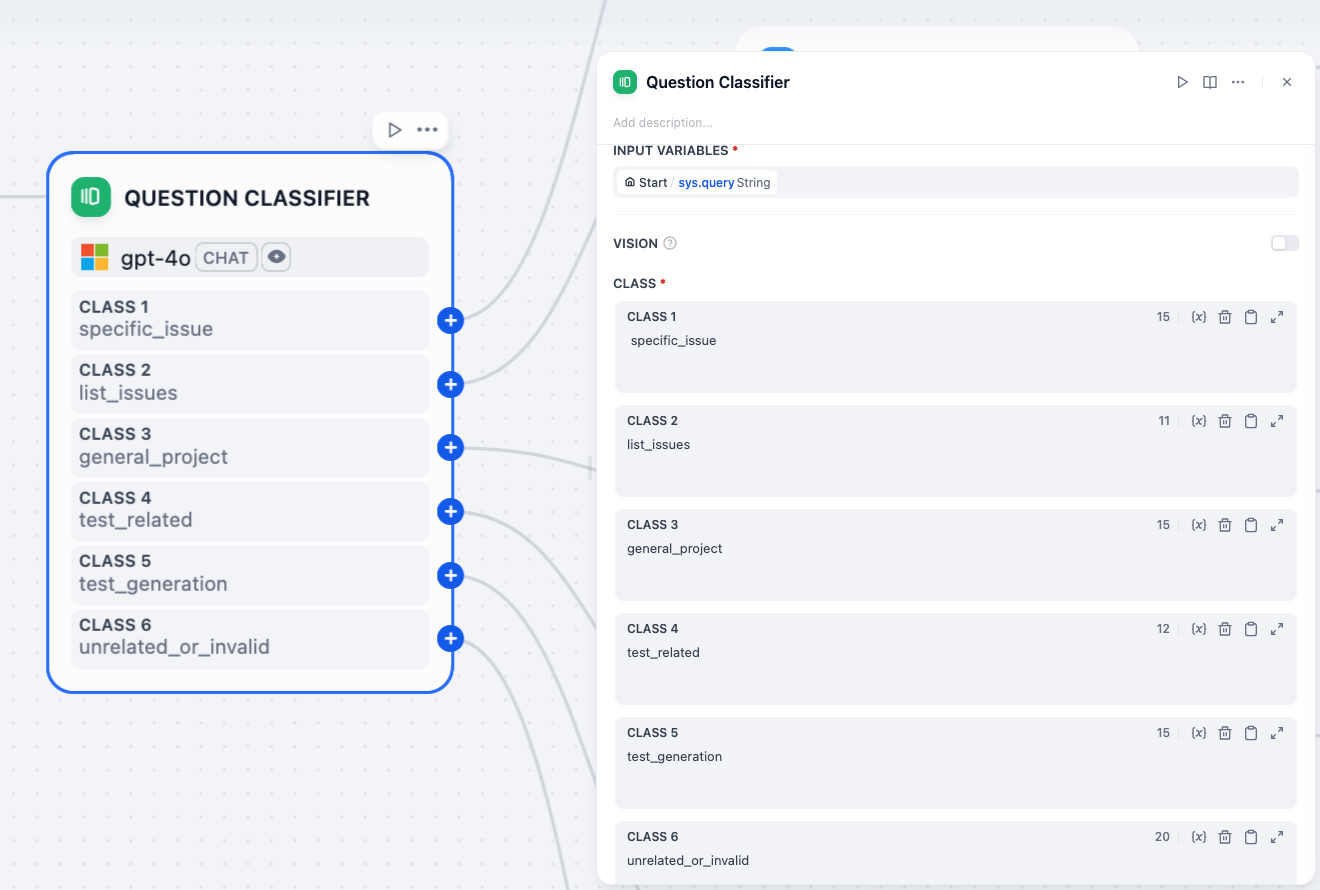Click the plus button next to specific_issue class

450,320
